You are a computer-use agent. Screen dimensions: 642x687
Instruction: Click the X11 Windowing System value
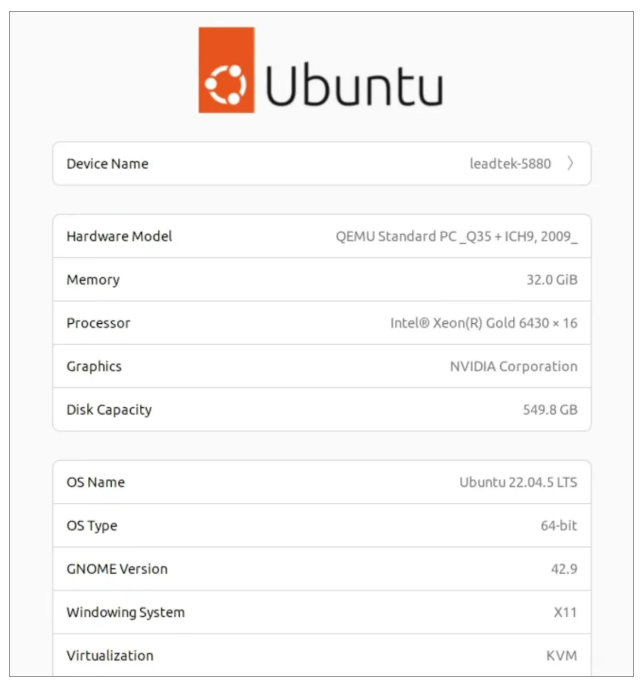point(565,612)
